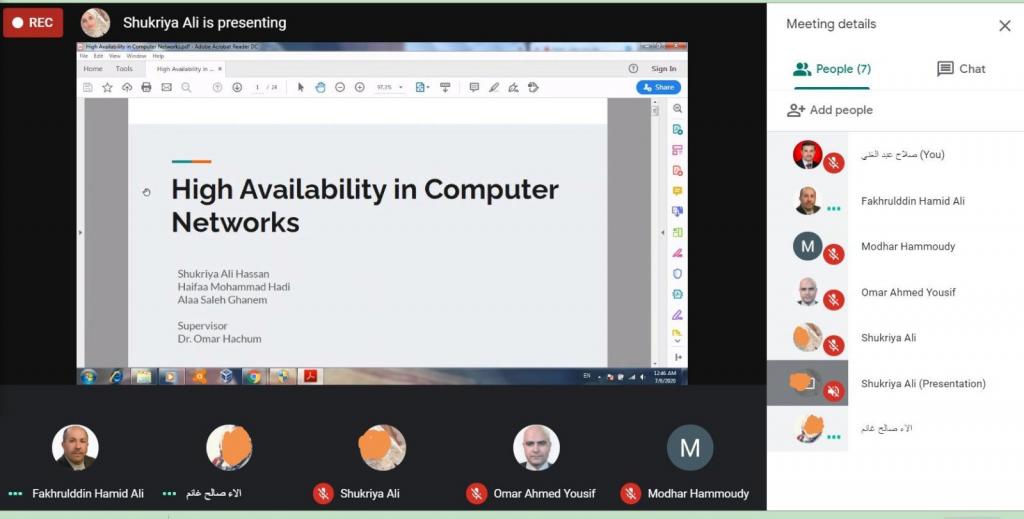Close the Meeting details panel

[x=1004, y=26]
